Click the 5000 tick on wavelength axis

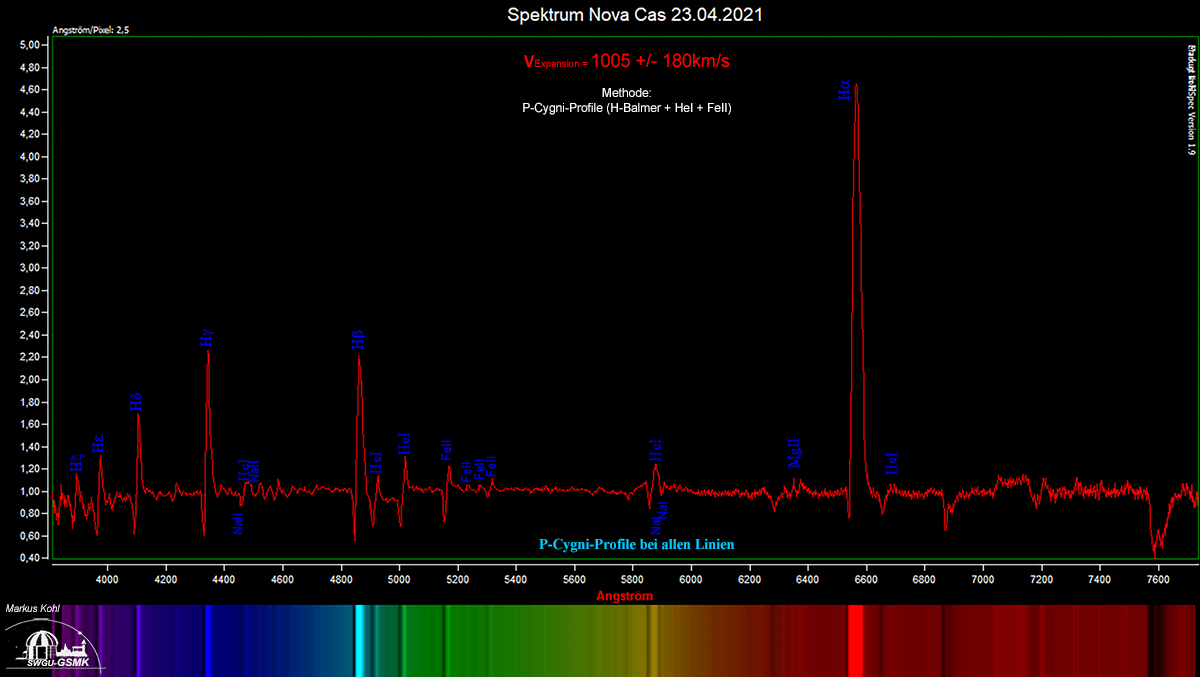coord(399,579)
